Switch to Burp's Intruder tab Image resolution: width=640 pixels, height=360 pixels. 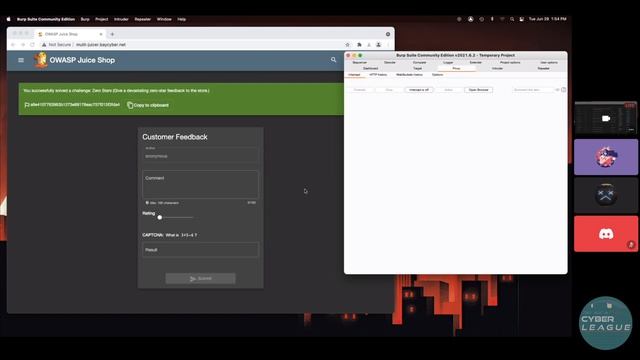(x=497, y=69)
